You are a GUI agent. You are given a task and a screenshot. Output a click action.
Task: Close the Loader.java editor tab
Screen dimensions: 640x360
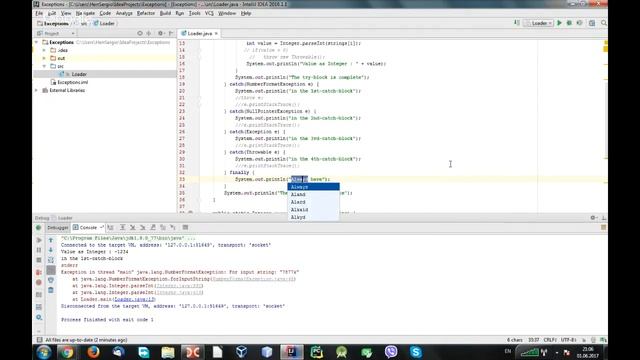click(216, 33)
